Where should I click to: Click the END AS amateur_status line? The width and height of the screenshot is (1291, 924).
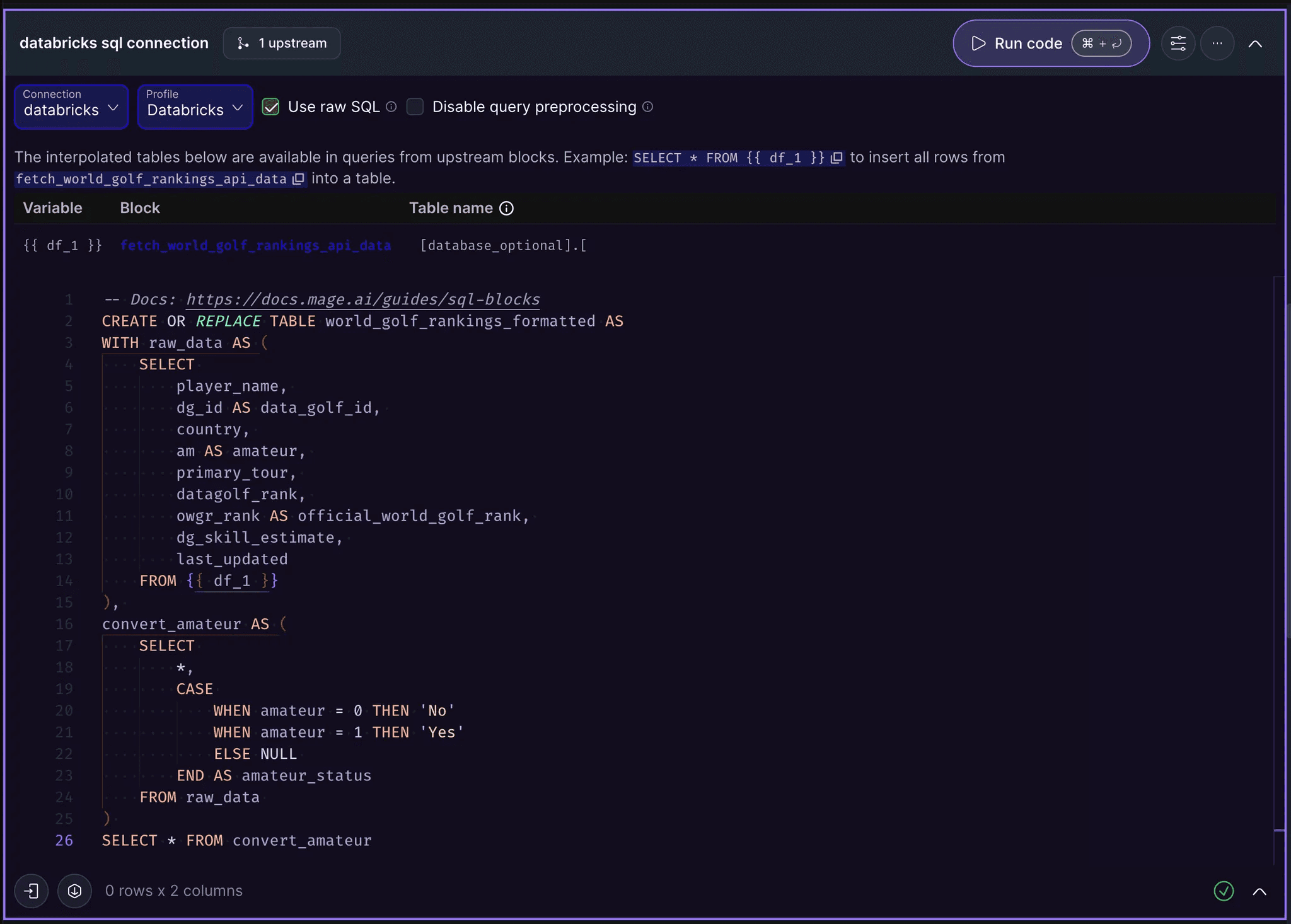tap(274, 775)
